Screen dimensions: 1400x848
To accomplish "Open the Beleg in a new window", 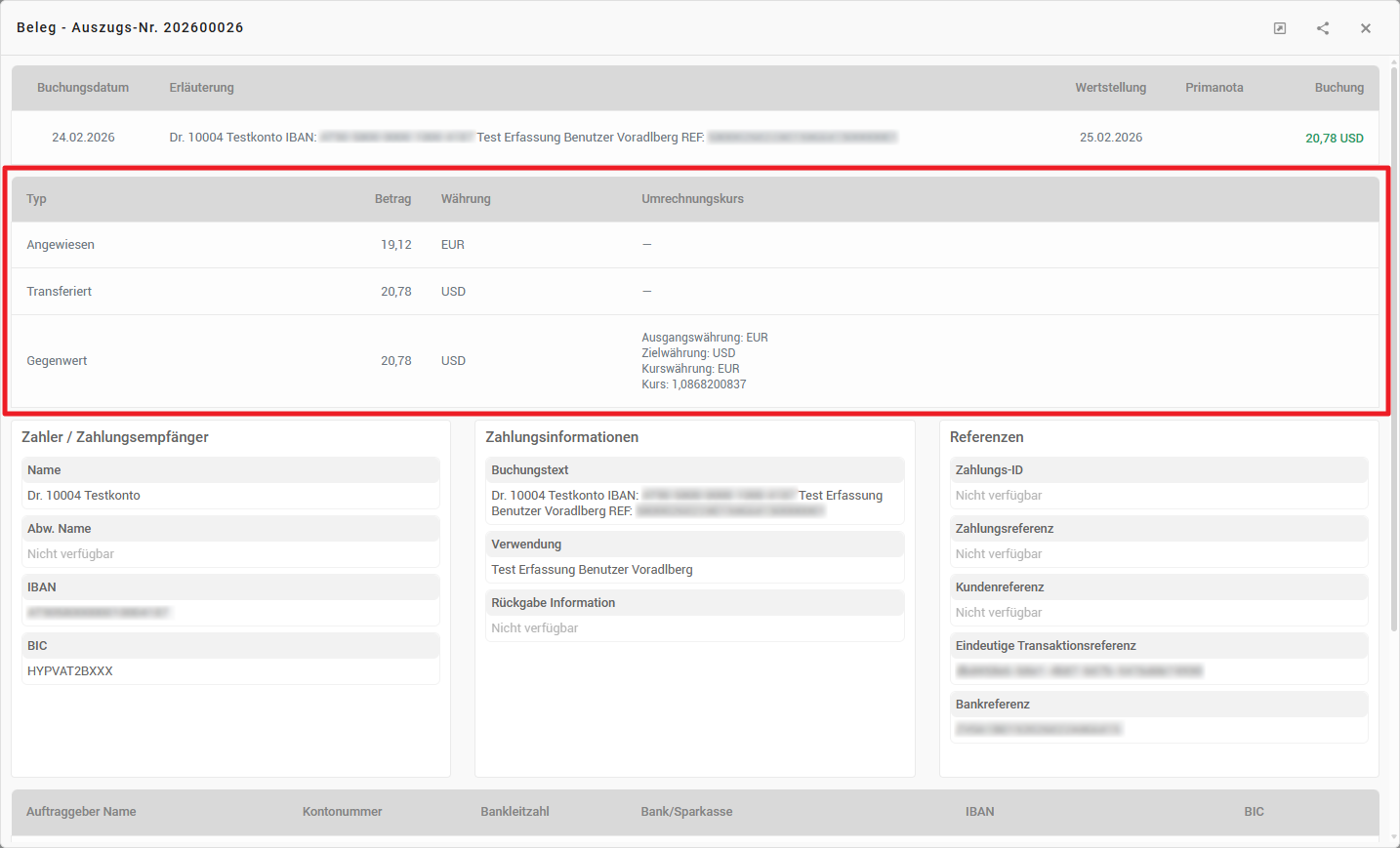I will click(x=1279, y=28).
